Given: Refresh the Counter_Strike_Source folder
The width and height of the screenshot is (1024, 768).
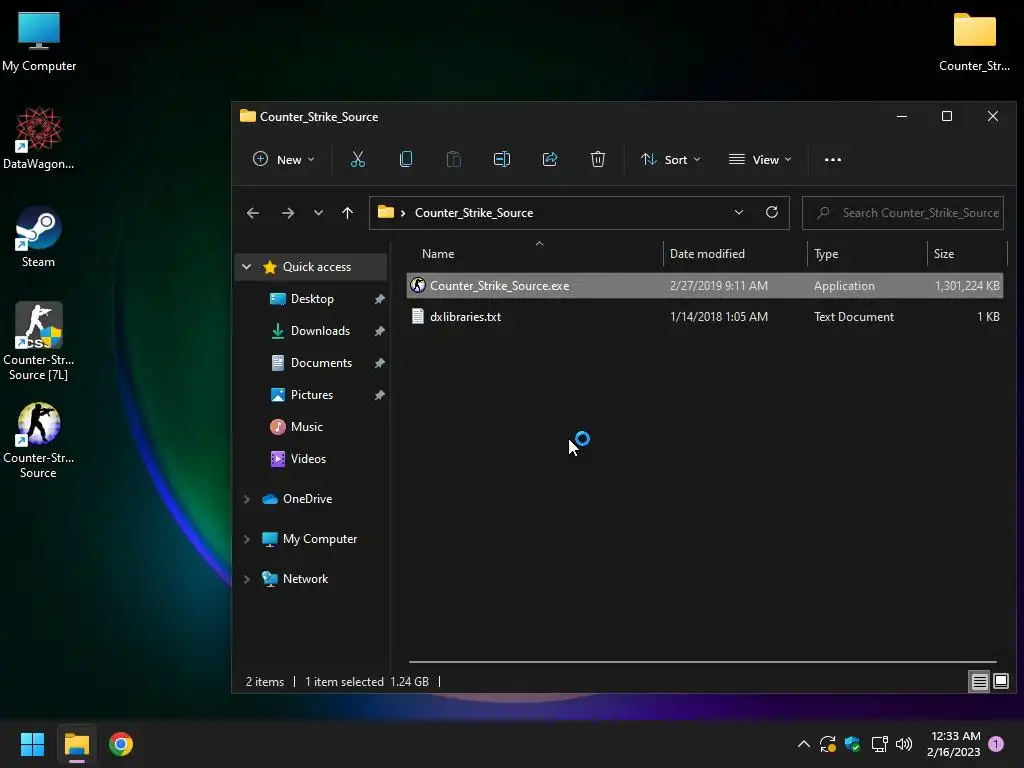Looking at the screenshot, I should click(x=772, y=212).
